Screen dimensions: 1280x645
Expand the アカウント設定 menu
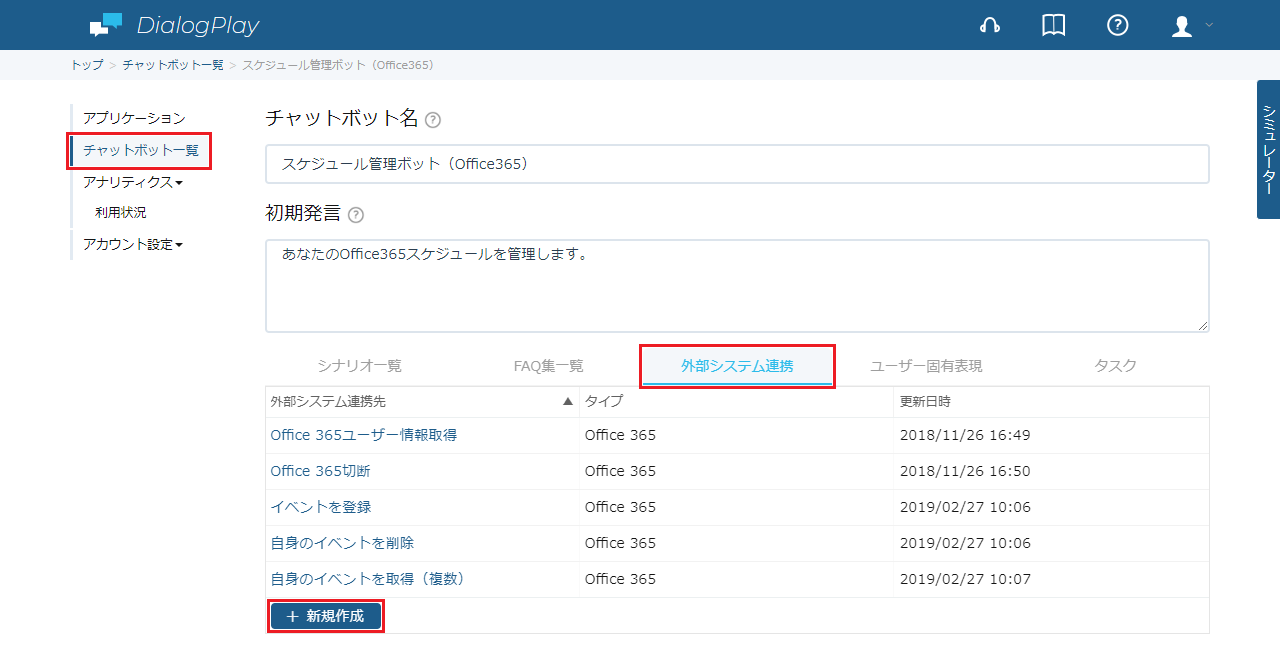(133, 244)
